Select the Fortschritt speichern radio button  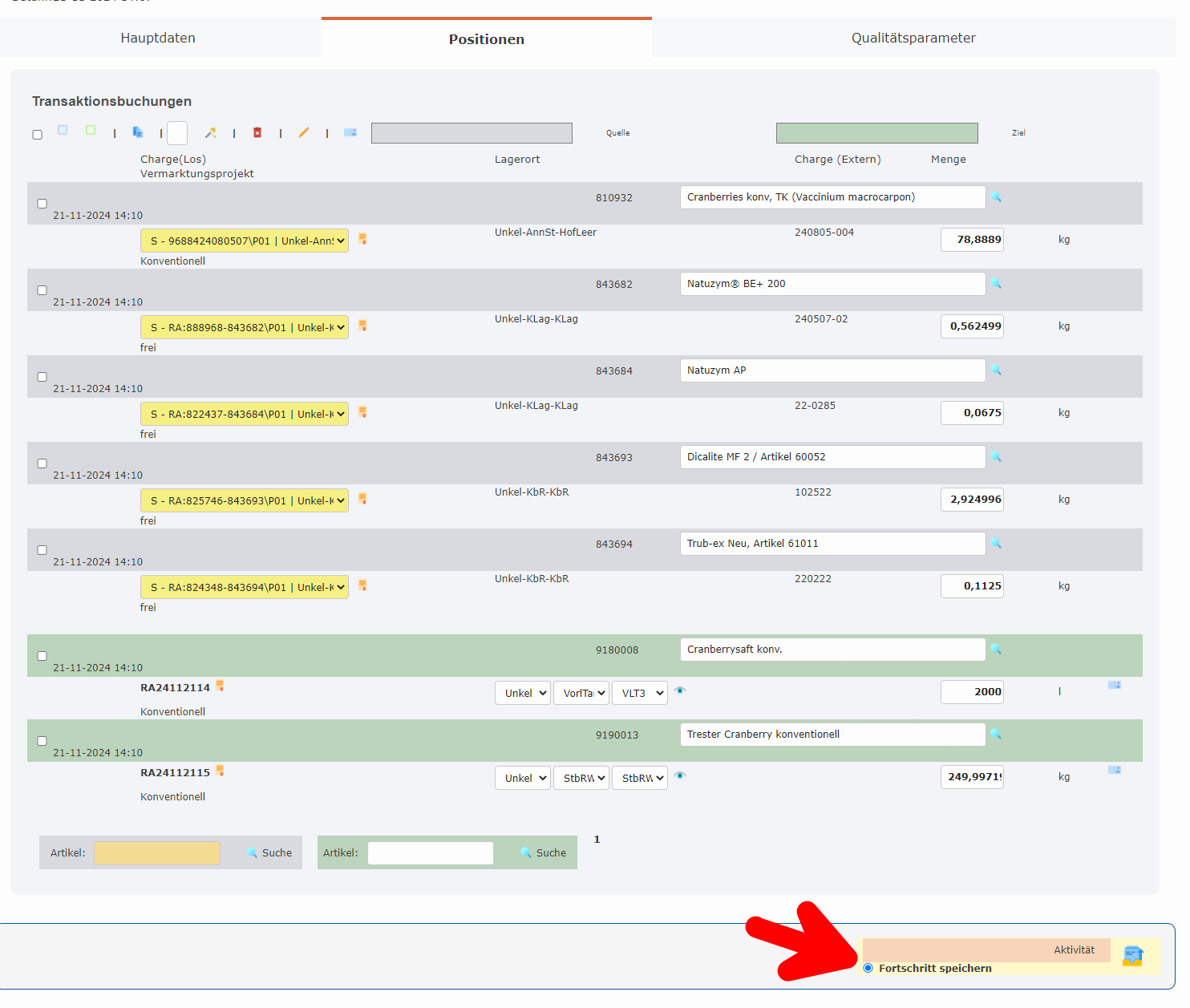[868, 968]
